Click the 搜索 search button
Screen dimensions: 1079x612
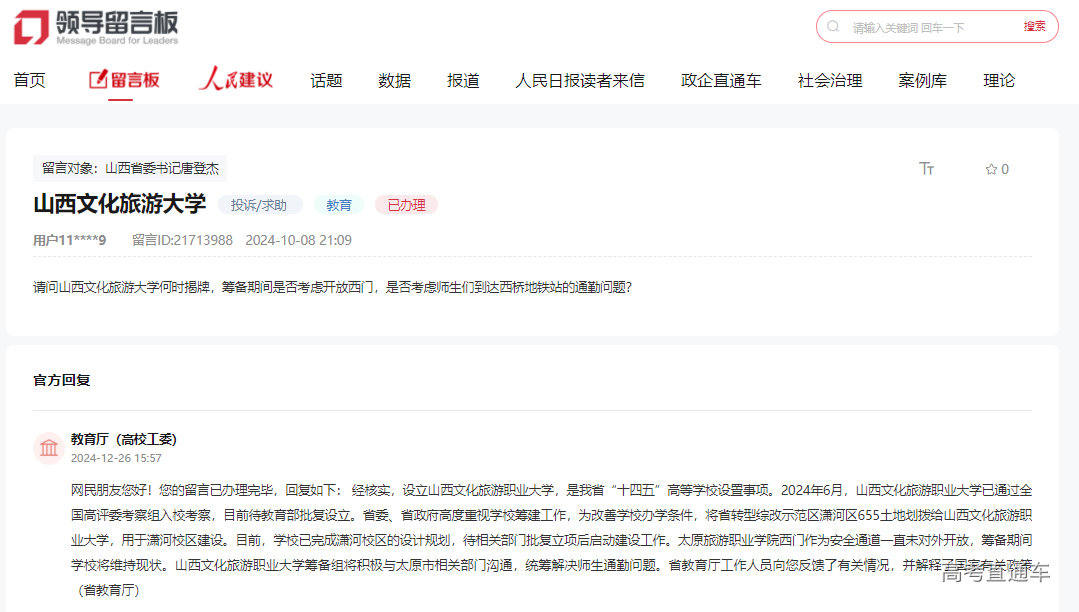coord(1034,26)
